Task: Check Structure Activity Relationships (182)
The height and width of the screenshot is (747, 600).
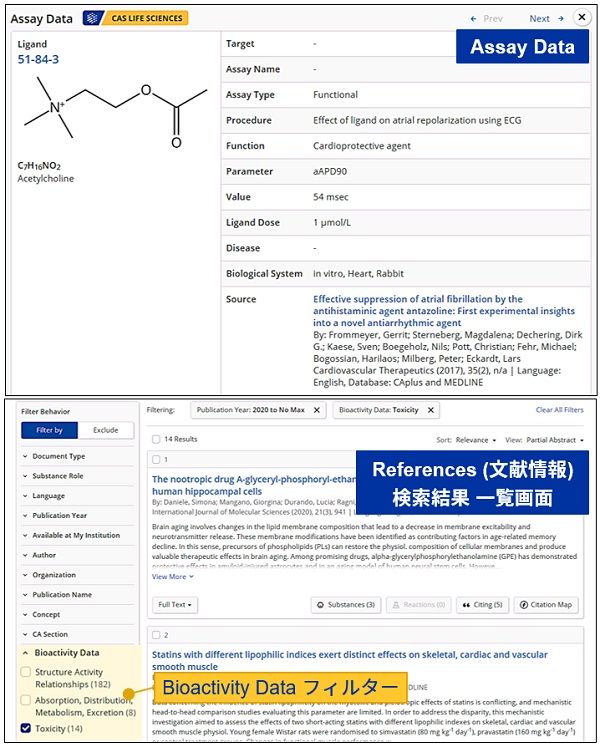Action: (26, 672)
